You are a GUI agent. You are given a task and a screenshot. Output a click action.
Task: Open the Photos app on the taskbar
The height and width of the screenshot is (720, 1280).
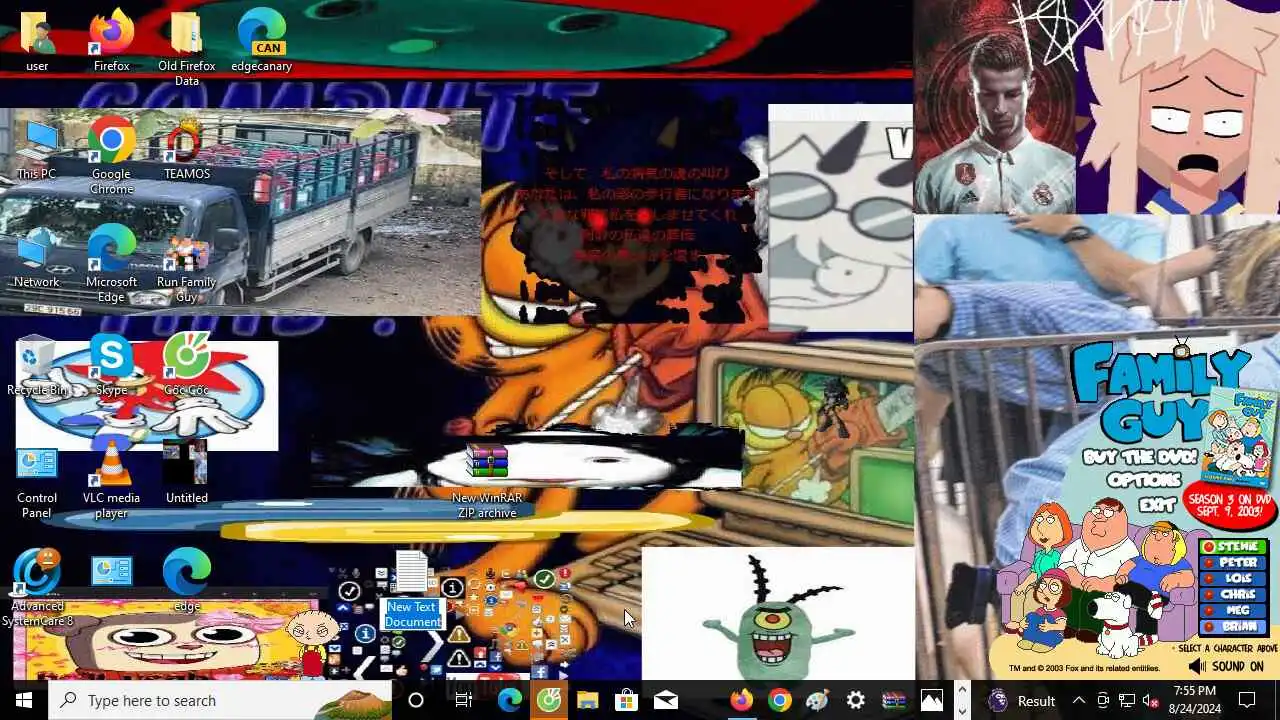[932, 700]
